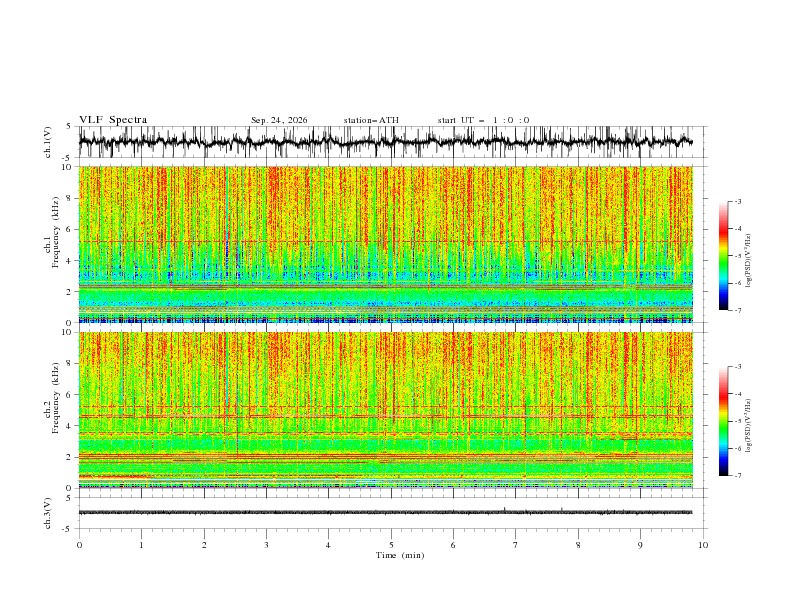Pick the upper PSD color scale bar
This screenshot has height=612, width=792.
point(723,256)
